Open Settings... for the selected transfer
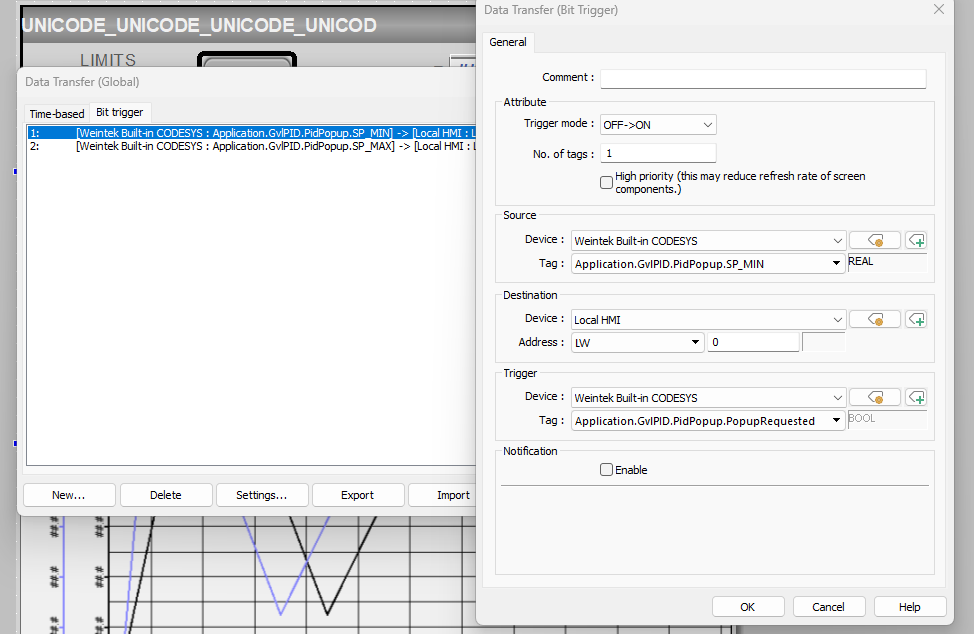Viewport: 974px width, 634px height. point(262,496)
